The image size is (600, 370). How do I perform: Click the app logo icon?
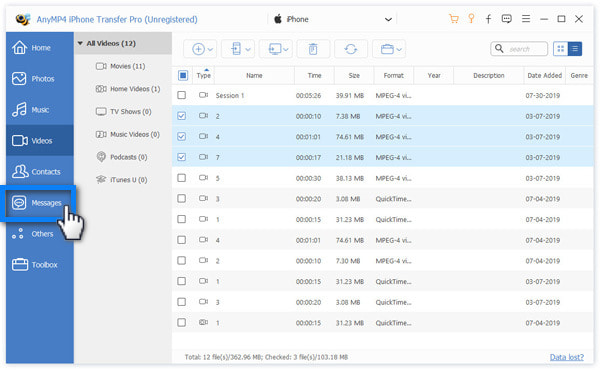[x=23, y=19]
